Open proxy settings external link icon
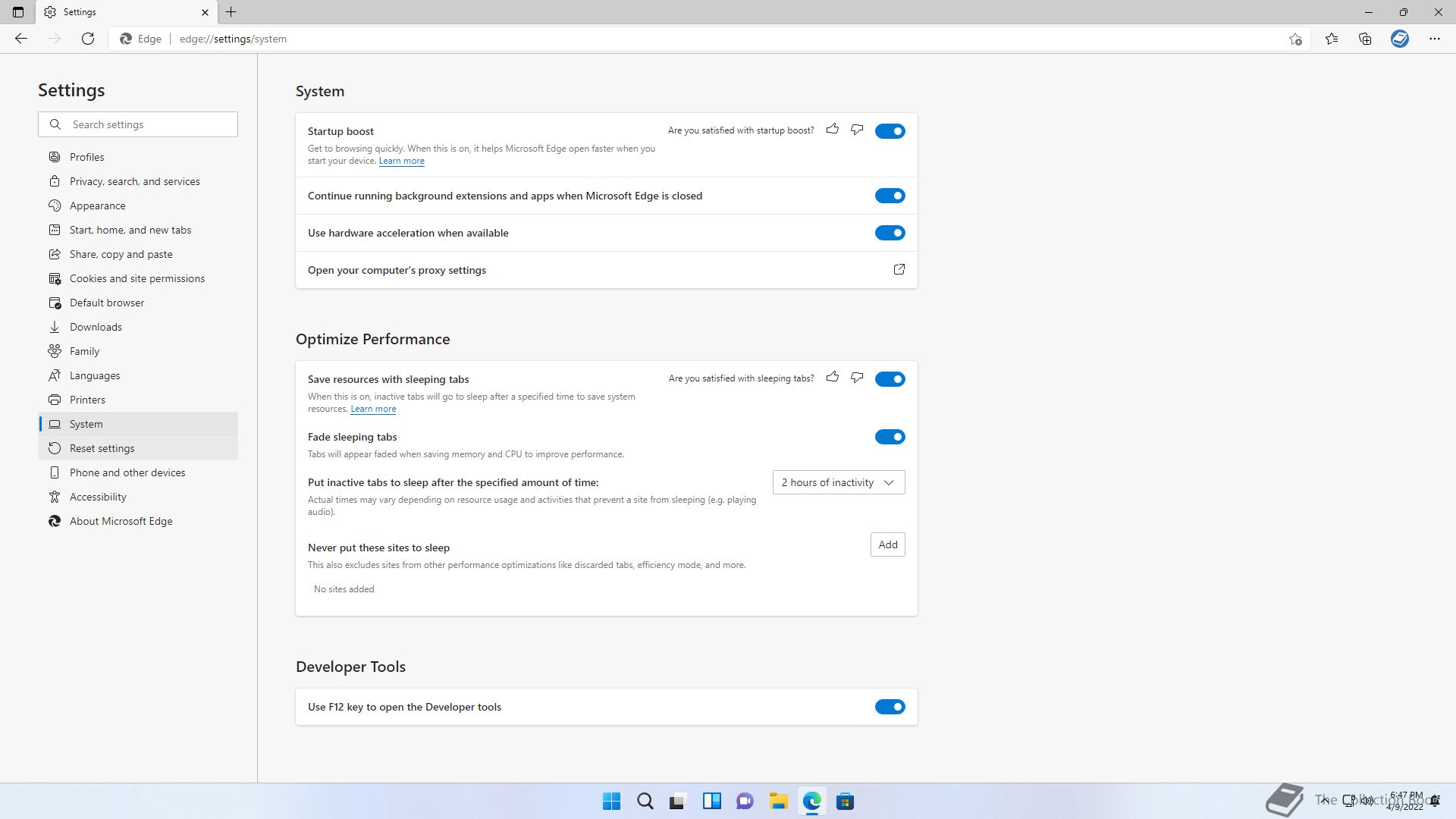Viewport: 1456px width, 819px height. click(899, 269)
